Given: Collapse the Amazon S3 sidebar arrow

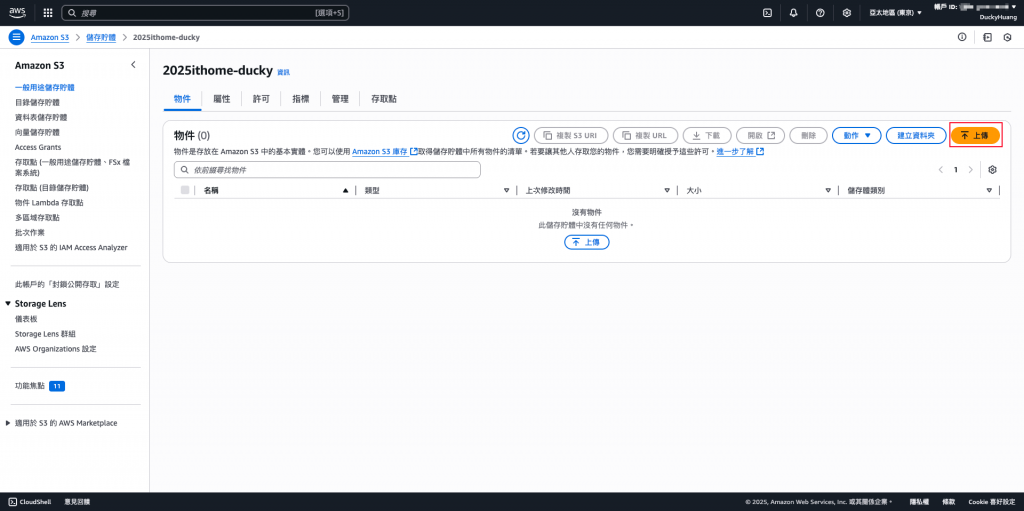Looking at the screenshot, I should click(133, 65).
